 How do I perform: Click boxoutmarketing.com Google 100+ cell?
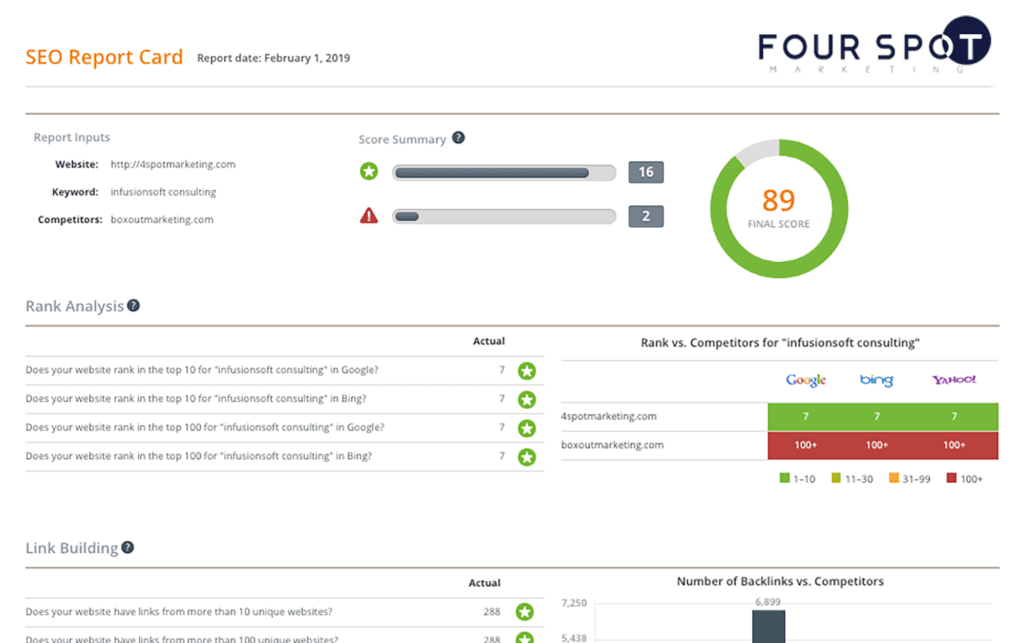806,445
